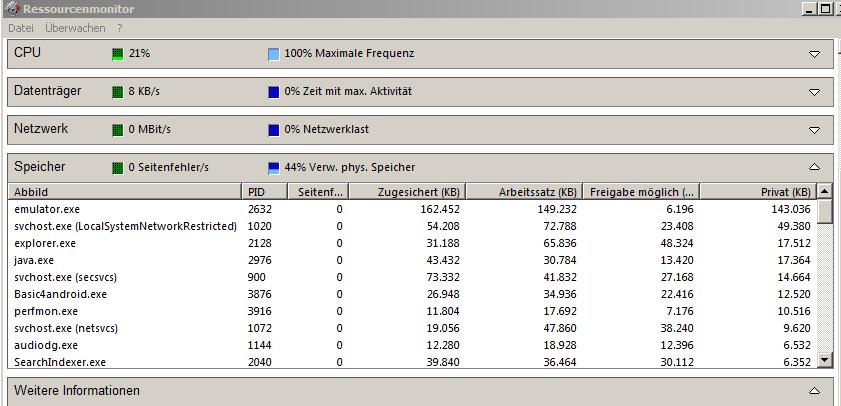Open the Überwachen menu

(75, 28)
